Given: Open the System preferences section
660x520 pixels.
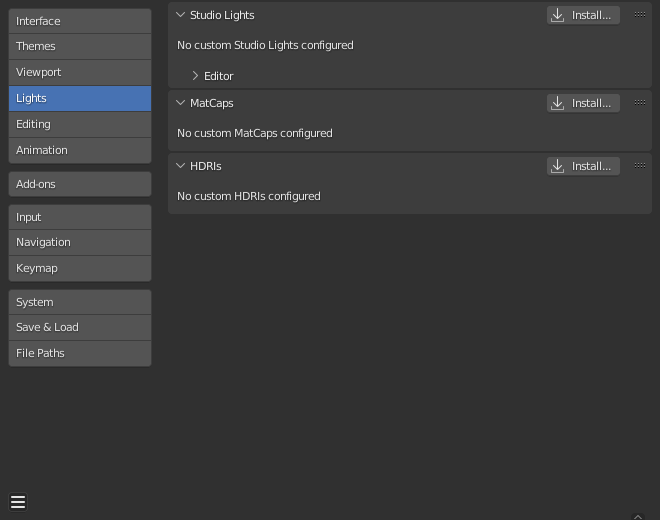Looking at the screenshot, I should (x=80, y=302).
